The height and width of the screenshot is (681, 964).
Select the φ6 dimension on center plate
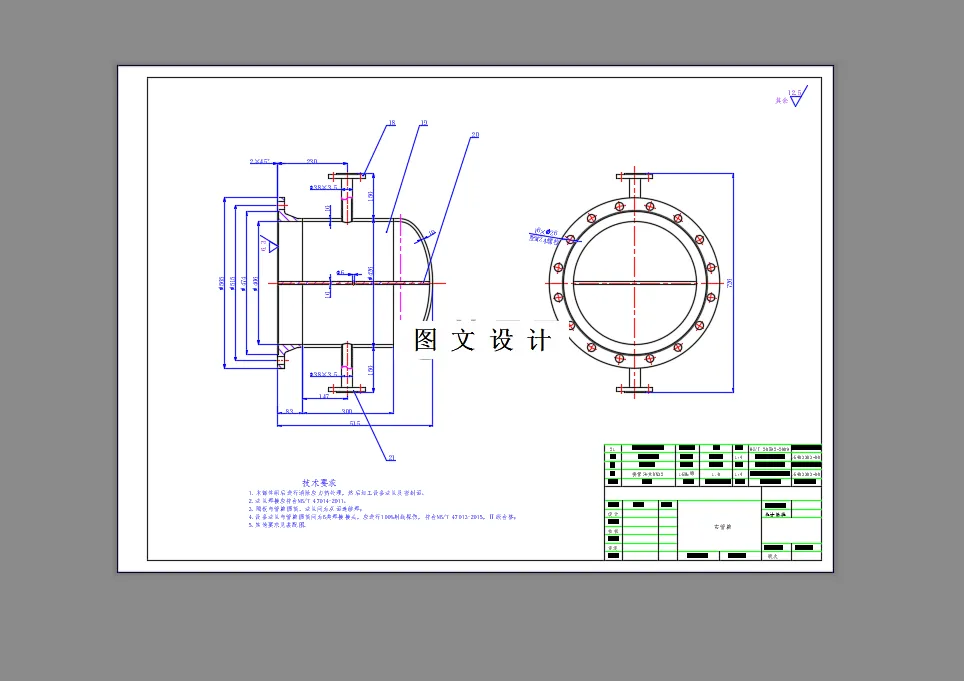pyautogui.click(x=340, y=272)
